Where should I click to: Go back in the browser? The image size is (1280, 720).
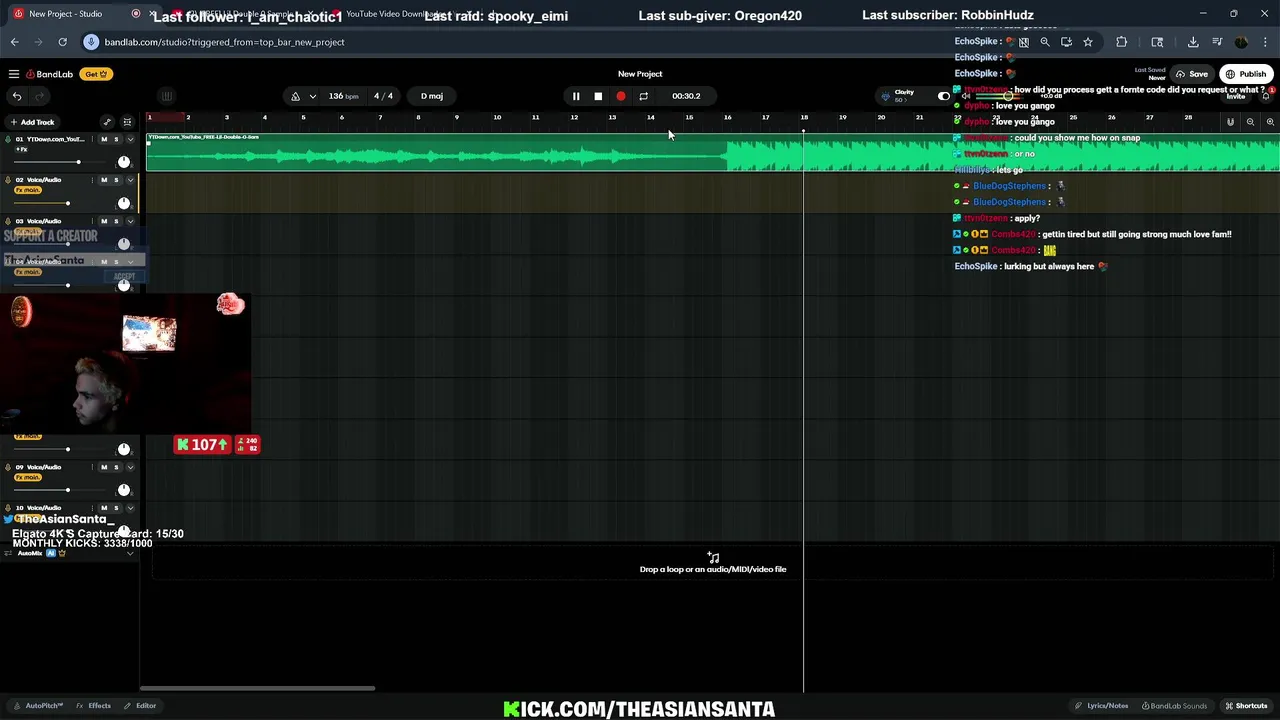[x=15, y=42]
